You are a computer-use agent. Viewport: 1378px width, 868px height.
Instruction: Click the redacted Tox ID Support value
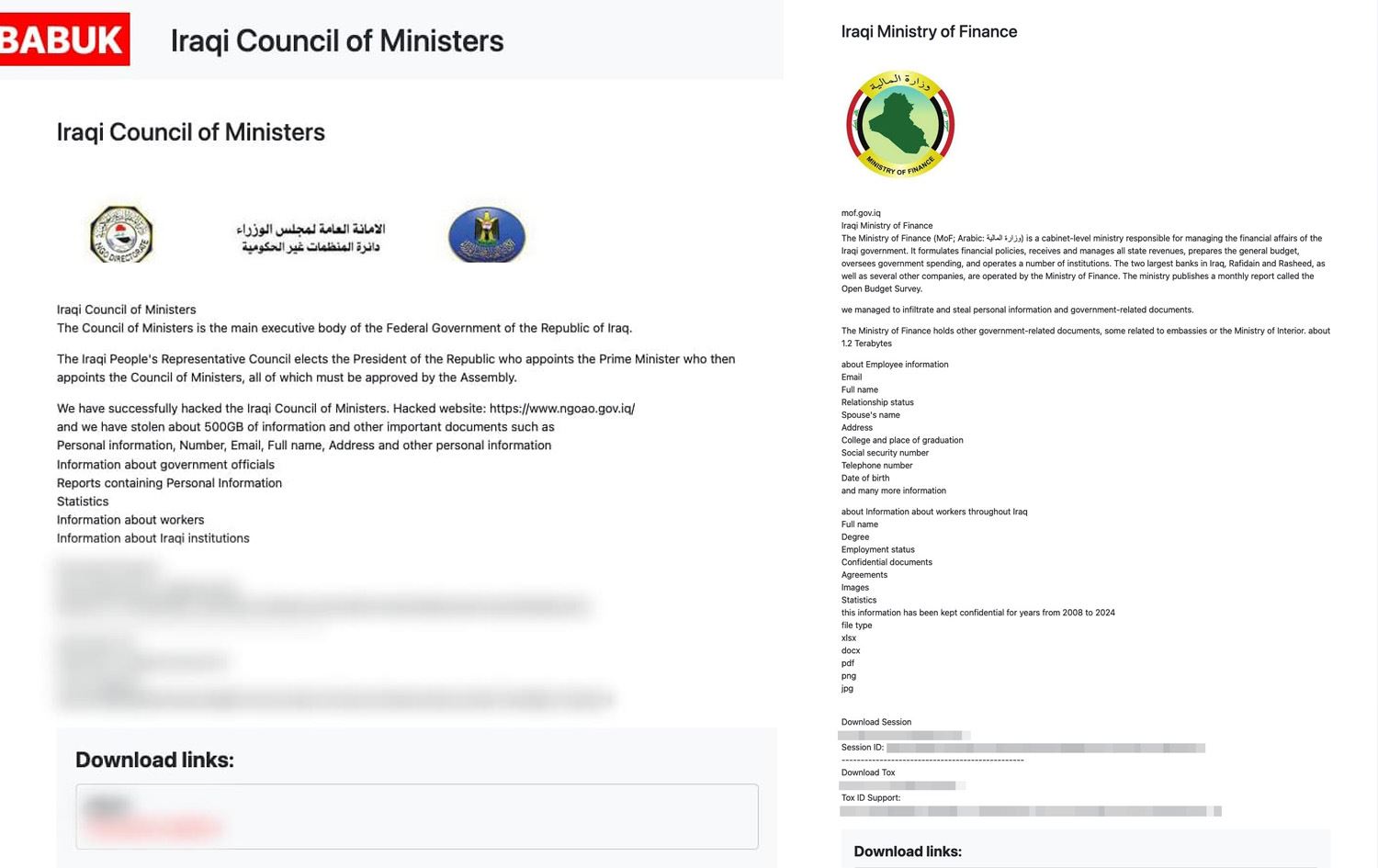1029,811
